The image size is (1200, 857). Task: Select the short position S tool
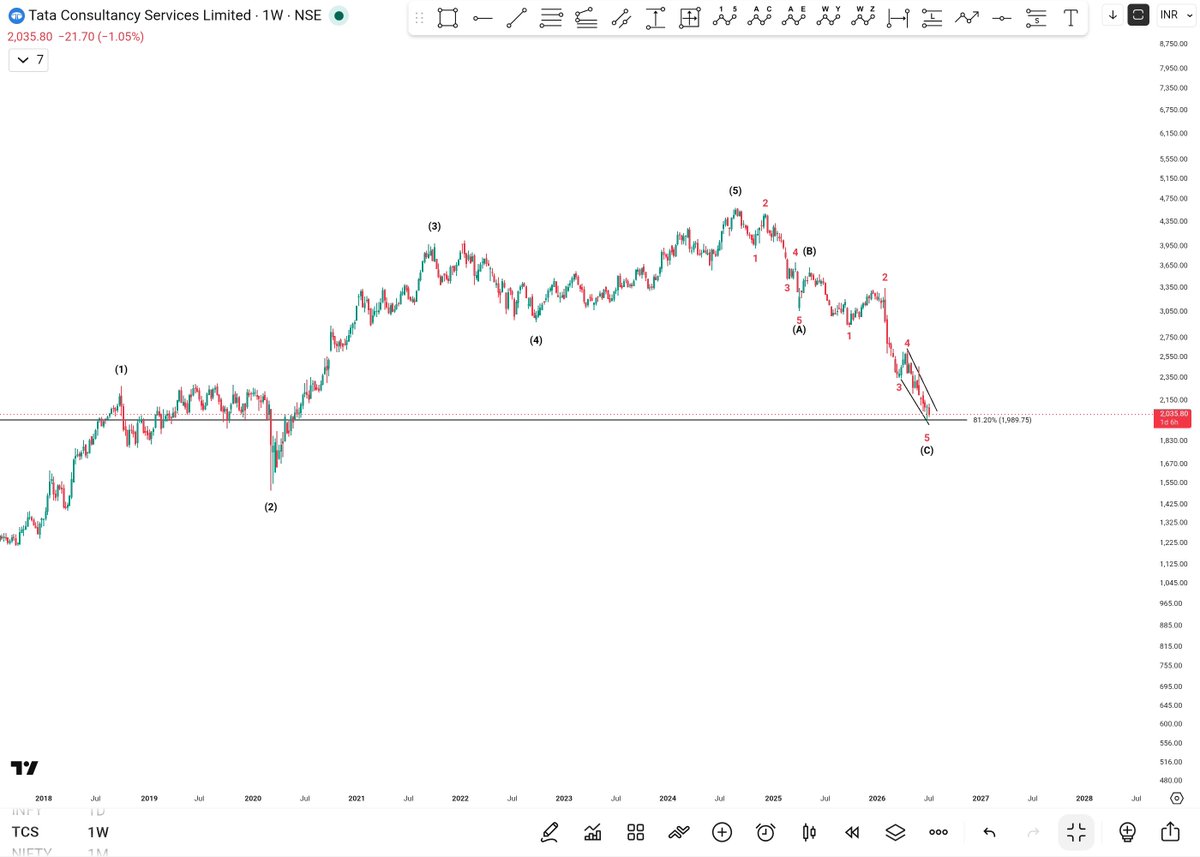pyautogui.click(x=1037, y=18)
